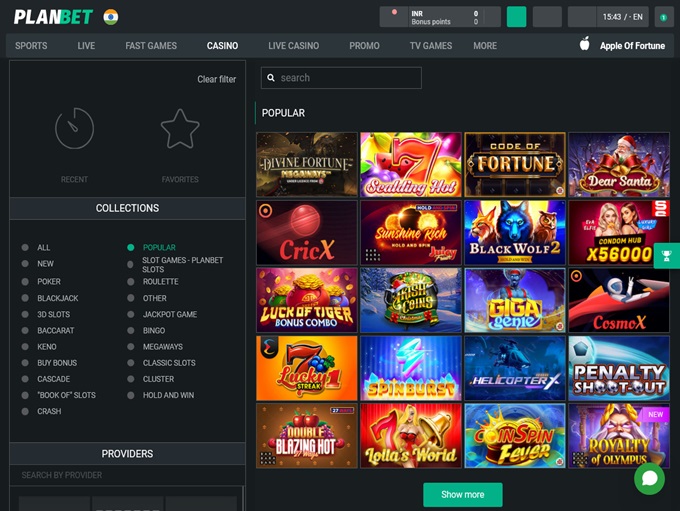Image resolution: width=680 pixels, height=511 pixels.
Task: Click the search magnifier icon
Action: pos(271,78)
